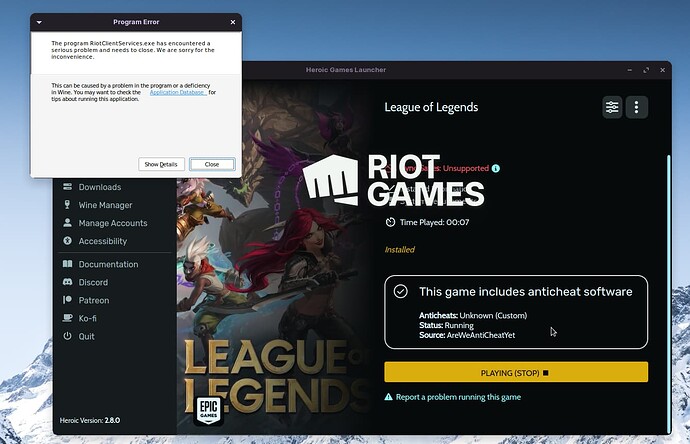Click the Time Played clock icon
690x444 pixels.
click(x=390, y=222)
